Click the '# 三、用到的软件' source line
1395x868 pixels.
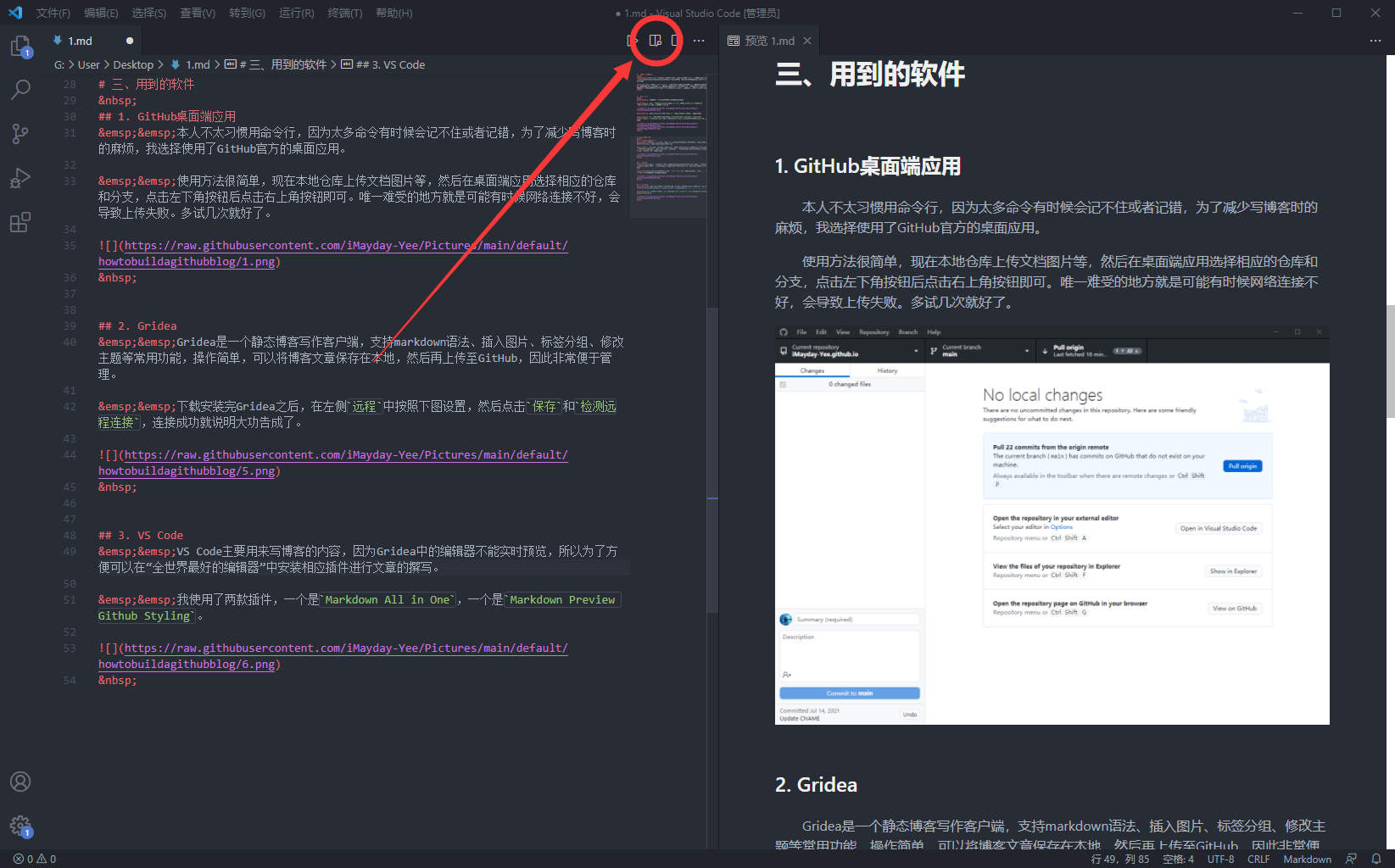tap(146, 84)
